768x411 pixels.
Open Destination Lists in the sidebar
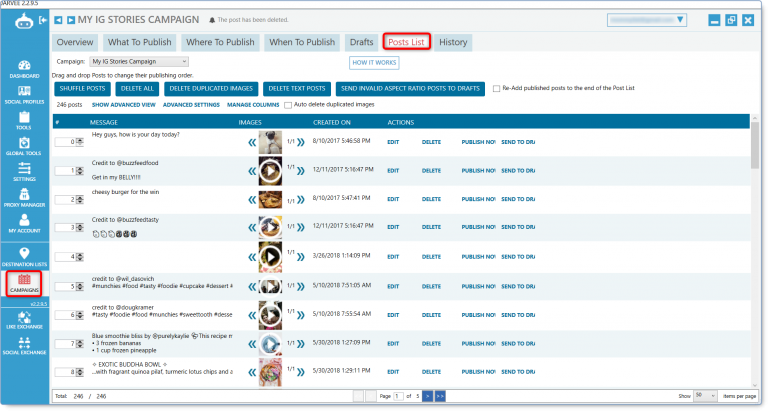tap(24, 257)
